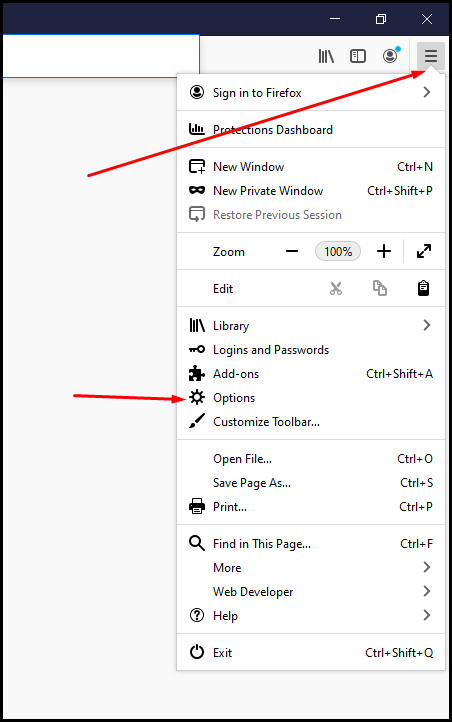Image resolution: width=452 pixels, height=722 pixels.
Task: Reset zoom via the 100% indicator
Action: (338, 251)
